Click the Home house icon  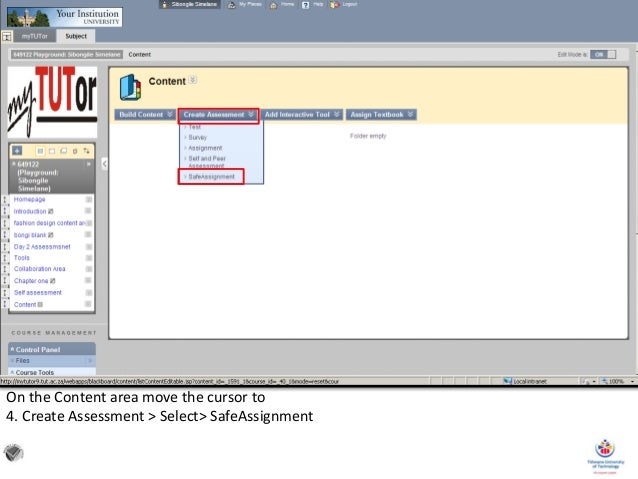pos(273,5)
